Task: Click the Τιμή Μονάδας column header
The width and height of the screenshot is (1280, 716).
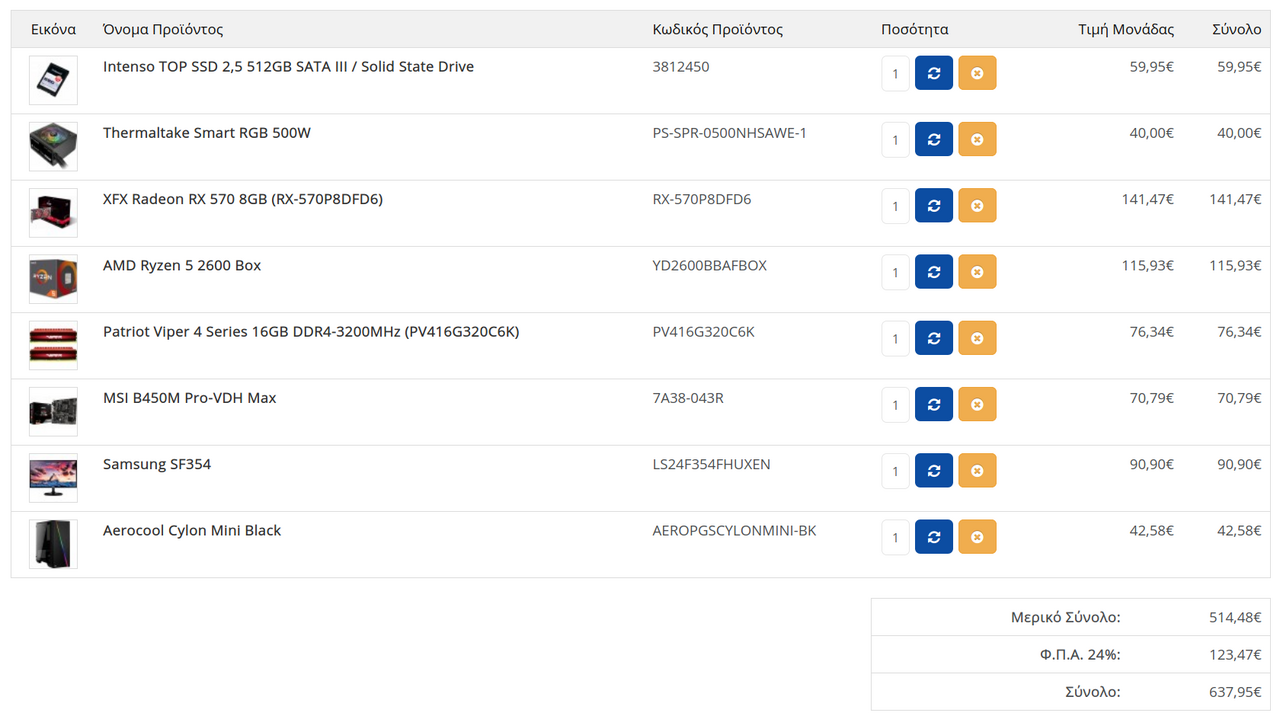Action: tap(1126, 30)
